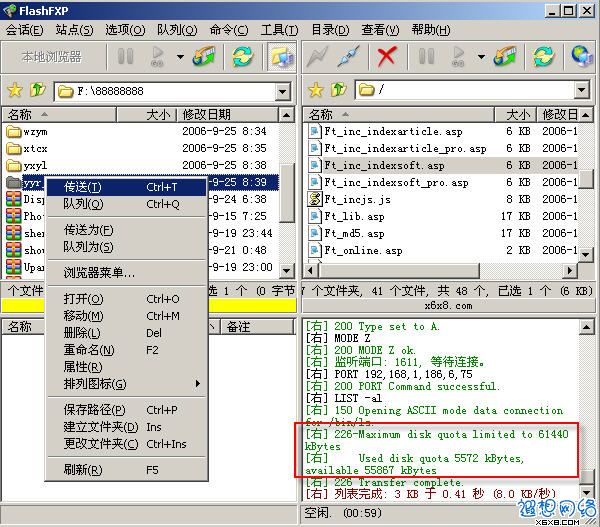Select the wzym folder

[x=27, y=132]
